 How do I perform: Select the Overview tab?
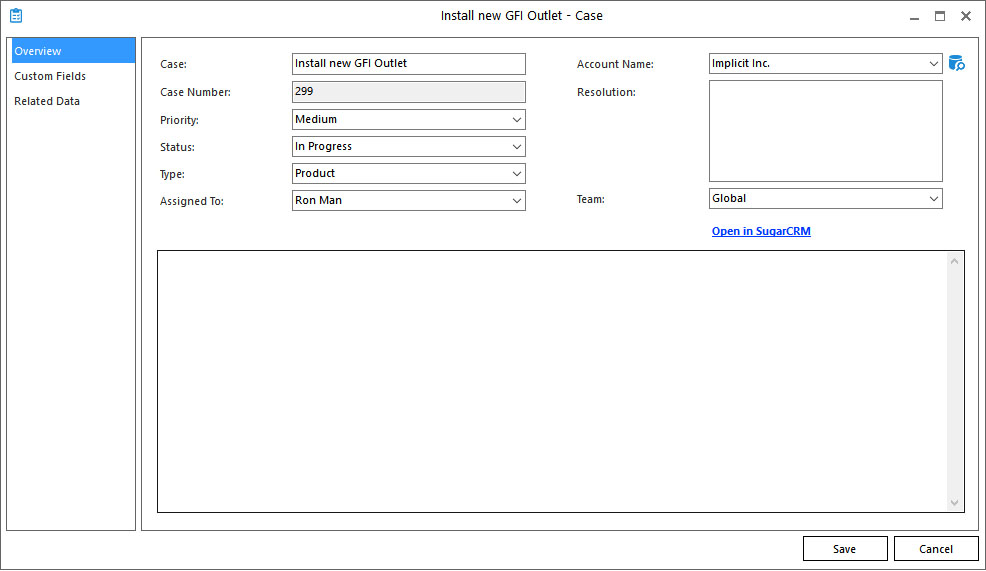(x=38, y=51)
